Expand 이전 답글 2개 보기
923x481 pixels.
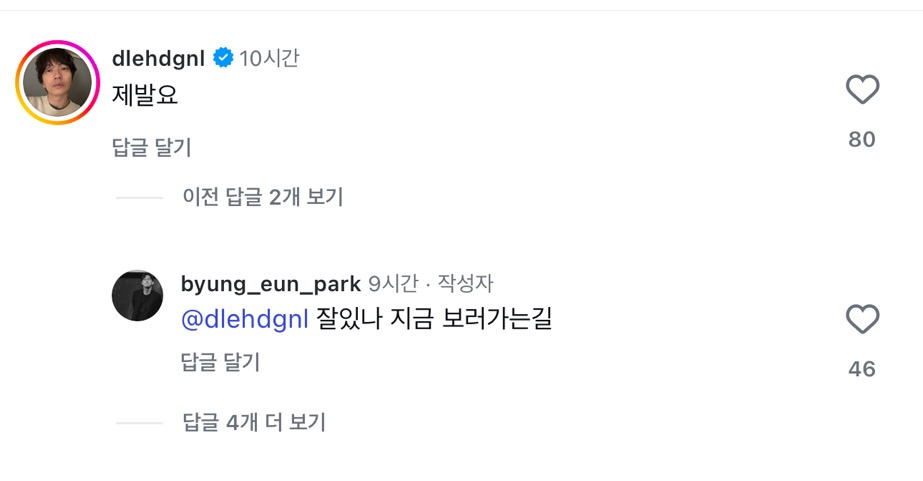pyautogui.click(x=262, y=197)
